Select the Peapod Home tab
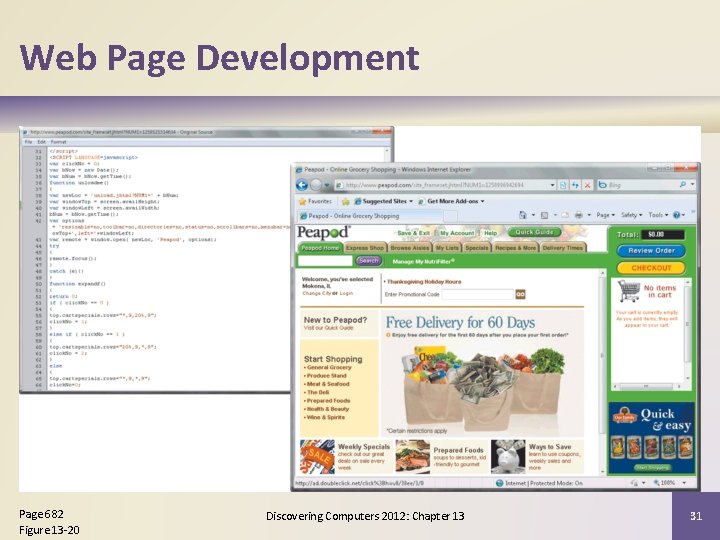The height and width of the screenshot is (540, 720). [x=320, y=248]
